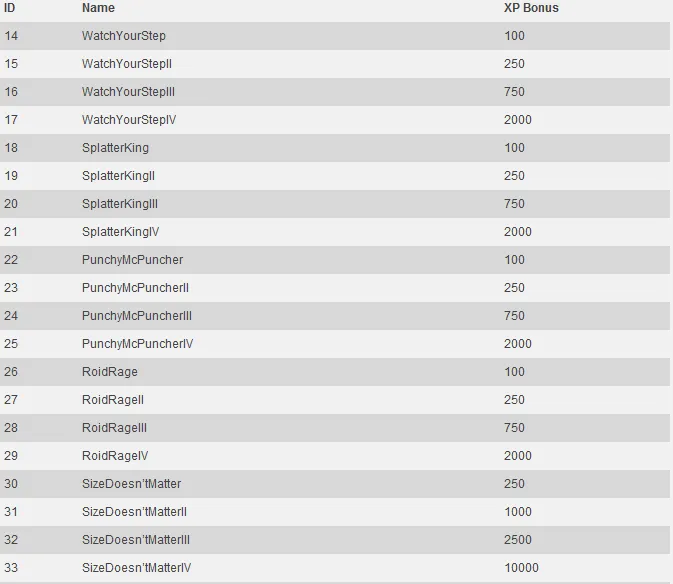Click the Name column header
Screen dimensions: 673x584
pos(98,8)
